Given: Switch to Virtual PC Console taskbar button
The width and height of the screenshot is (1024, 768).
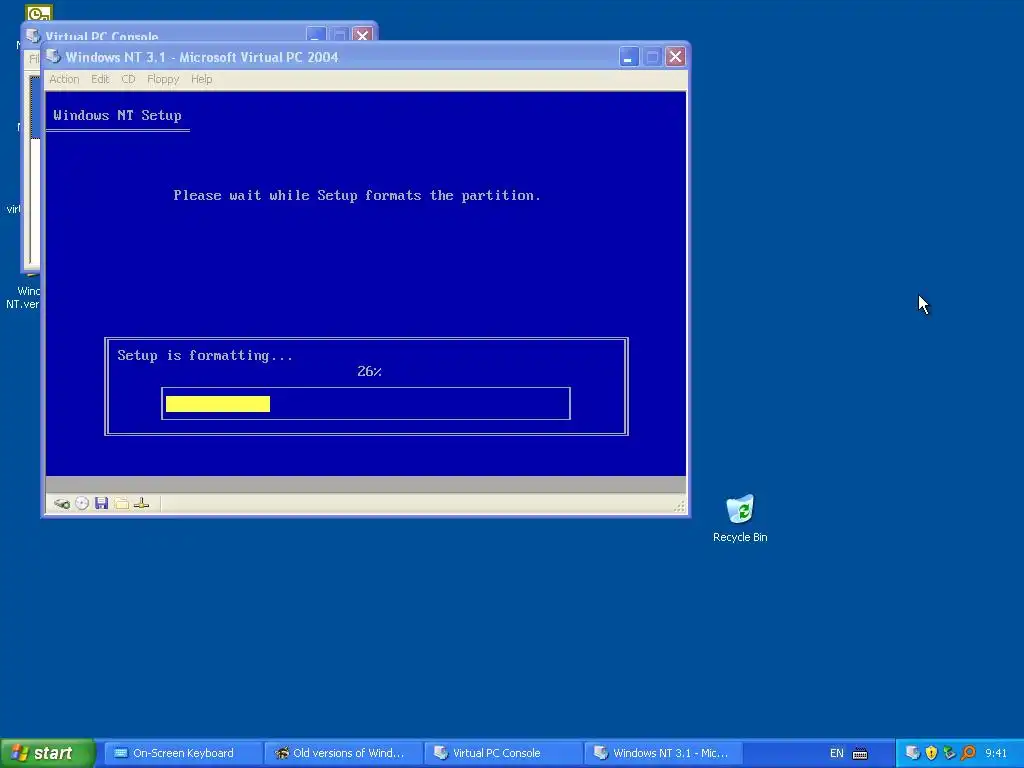Looking at the screenshot, I should [503, 753].
